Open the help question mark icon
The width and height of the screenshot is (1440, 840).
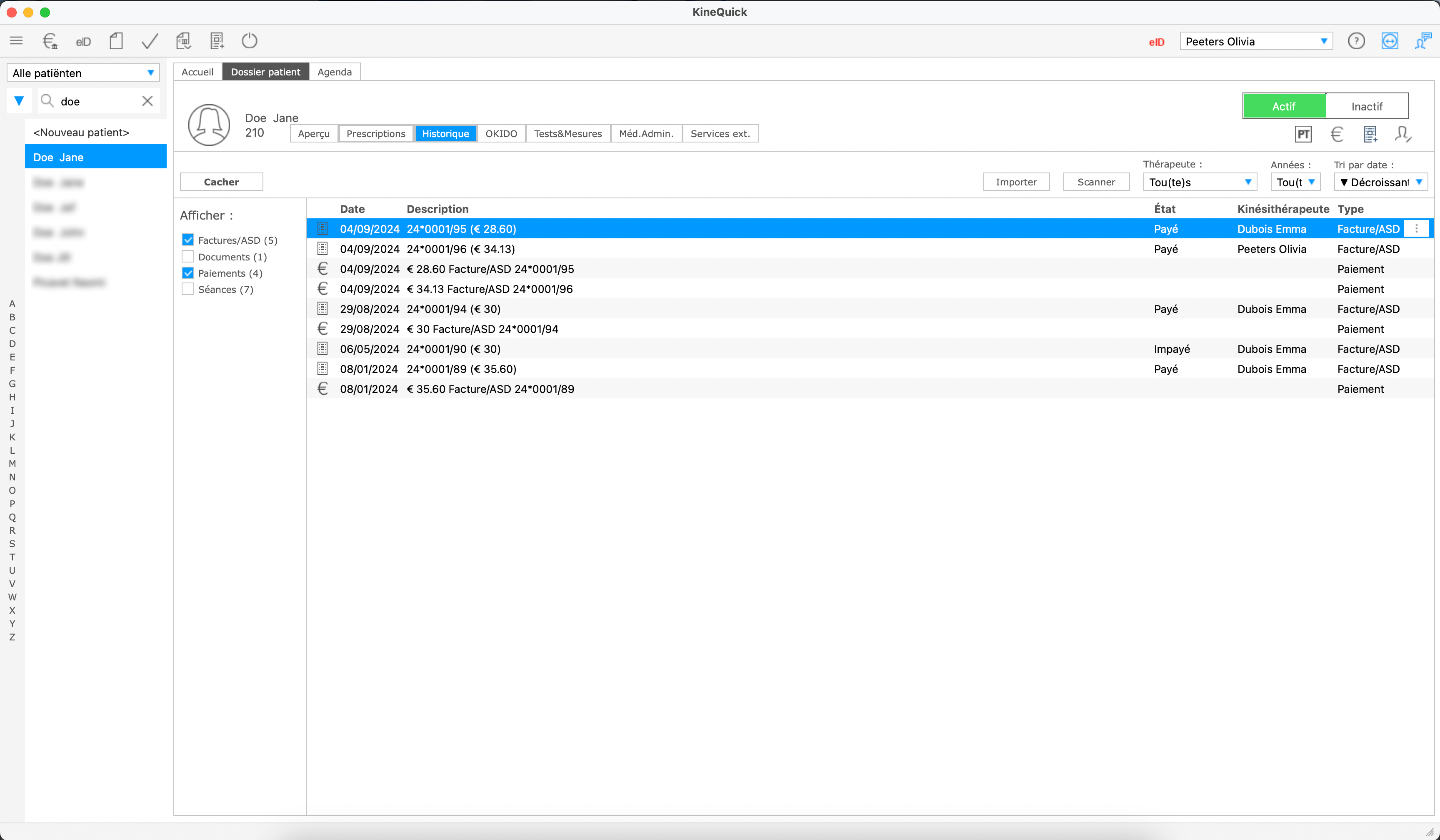click(x=1356, y=41)
